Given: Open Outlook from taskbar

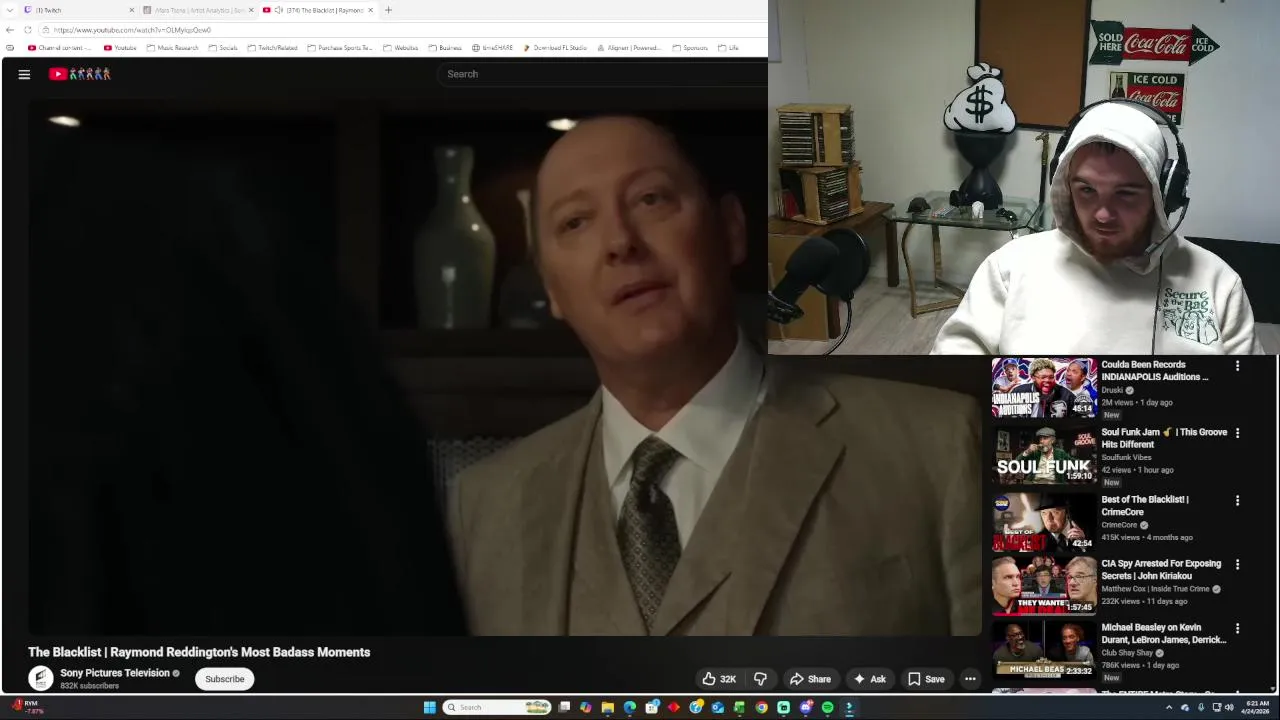Looking at the screenshot, I should 717,708.
